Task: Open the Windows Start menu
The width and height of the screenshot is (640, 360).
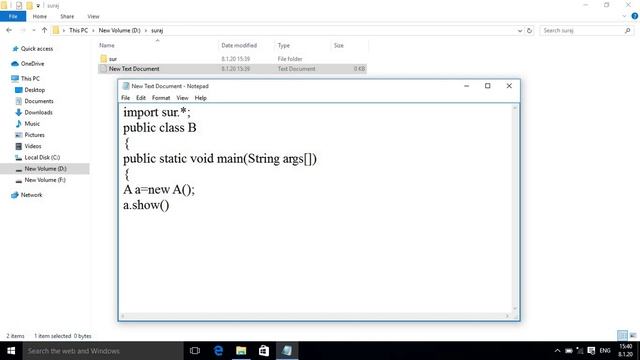Action: 11,351
